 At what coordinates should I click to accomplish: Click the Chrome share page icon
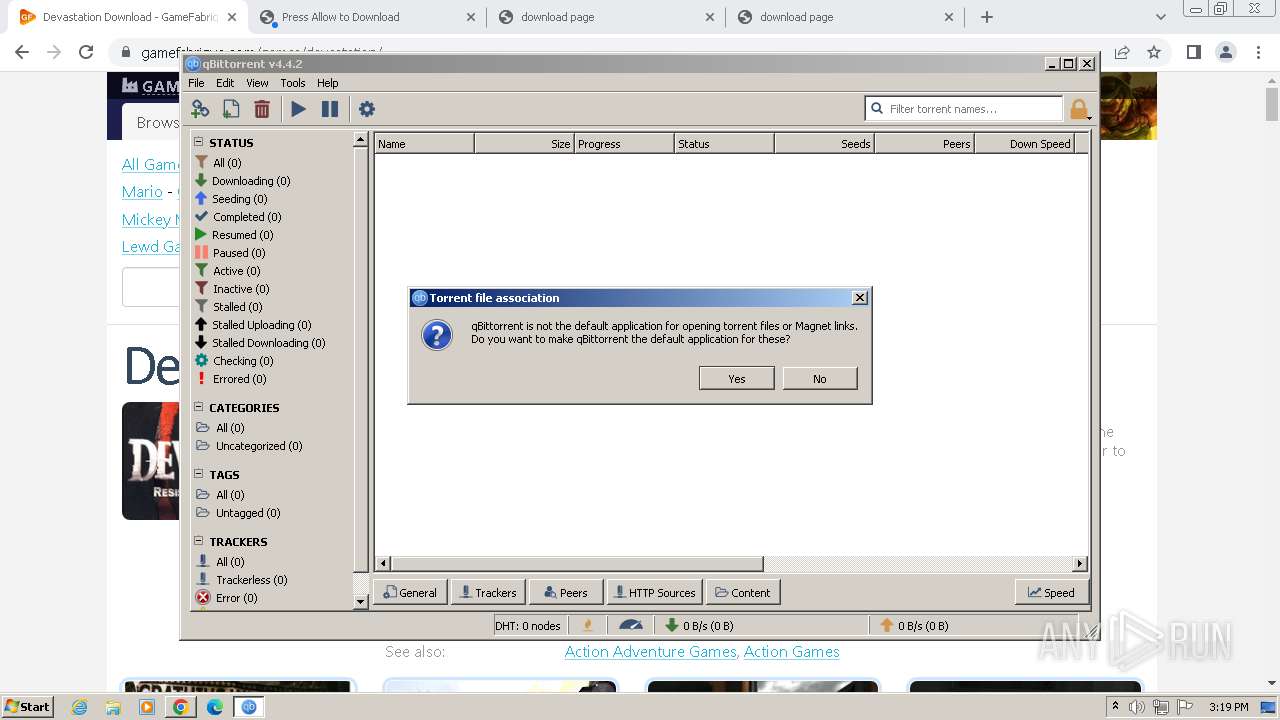click(x=1122, y=52)
